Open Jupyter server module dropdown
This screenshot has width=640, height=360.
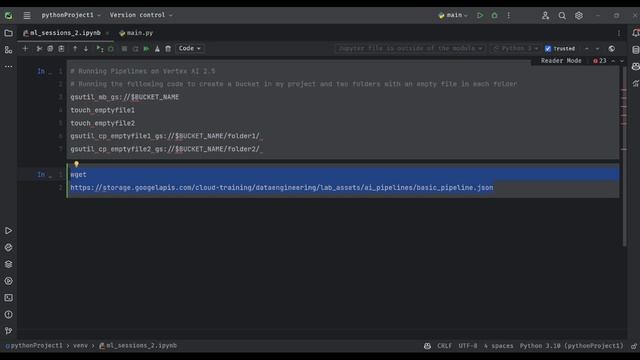tap(410, 48)
